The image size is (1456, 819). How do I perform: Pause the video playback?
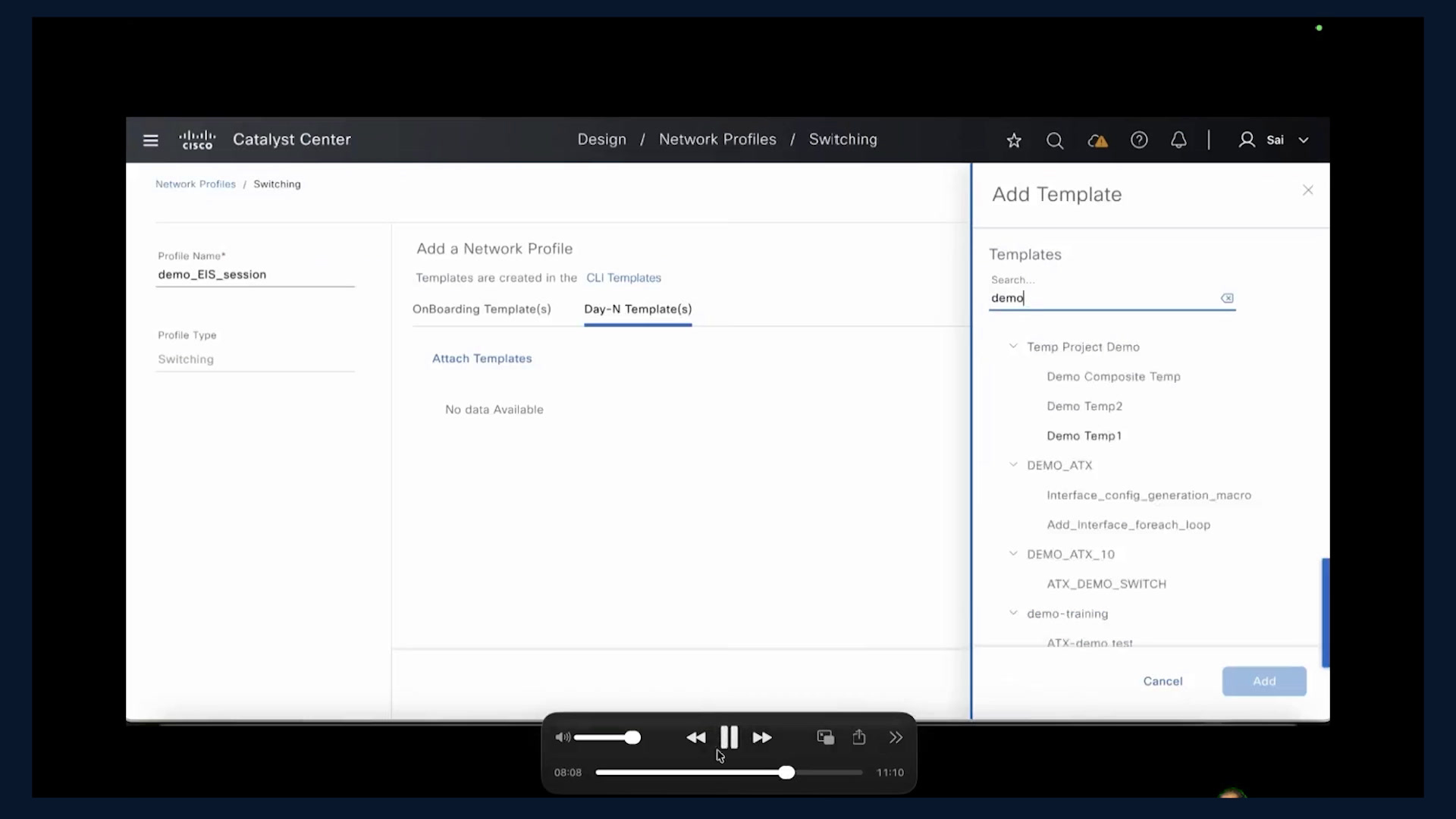tap(729, 737)
